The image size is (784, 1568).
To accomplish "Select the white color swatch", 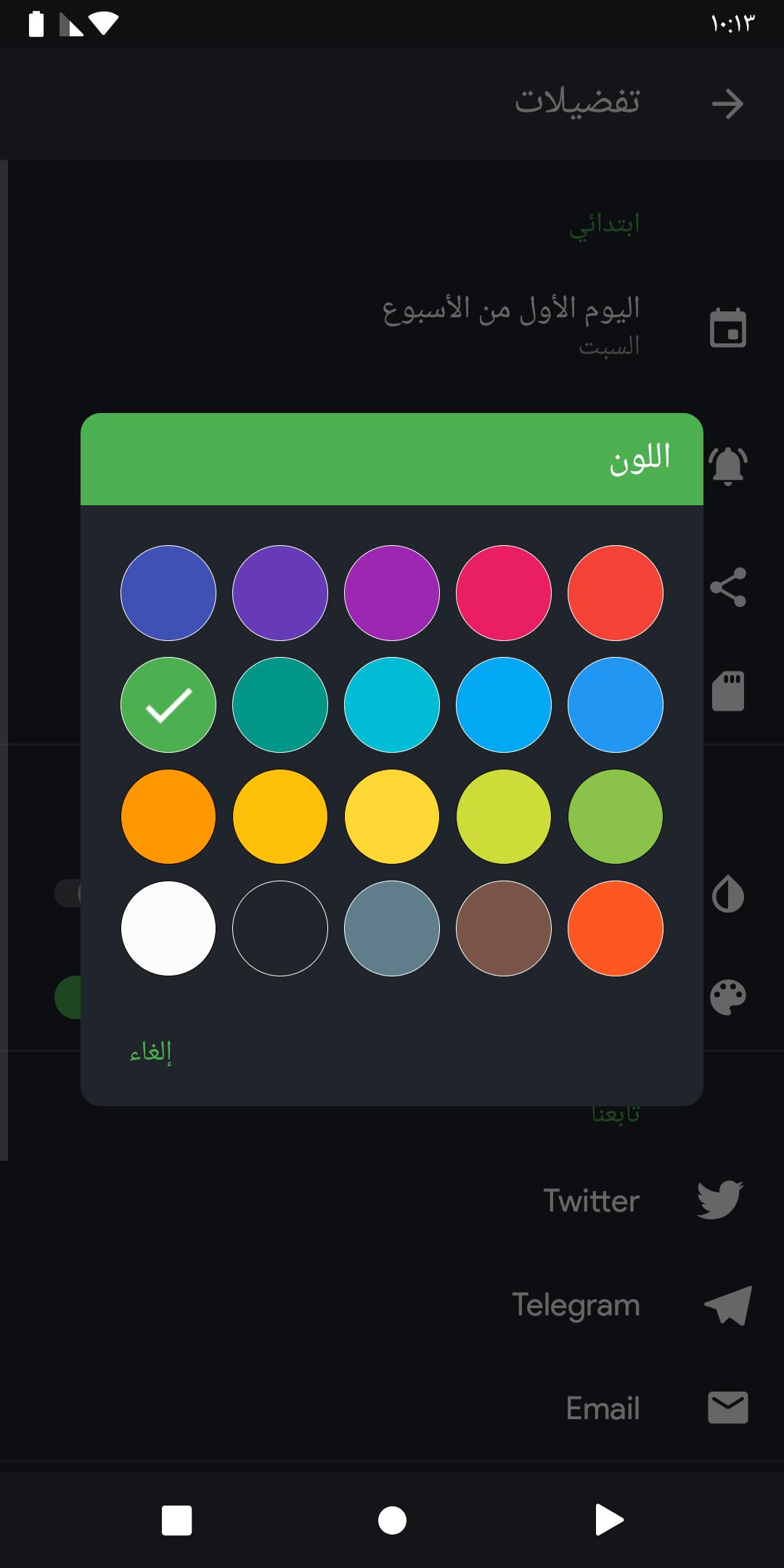I will click(168, 928).
